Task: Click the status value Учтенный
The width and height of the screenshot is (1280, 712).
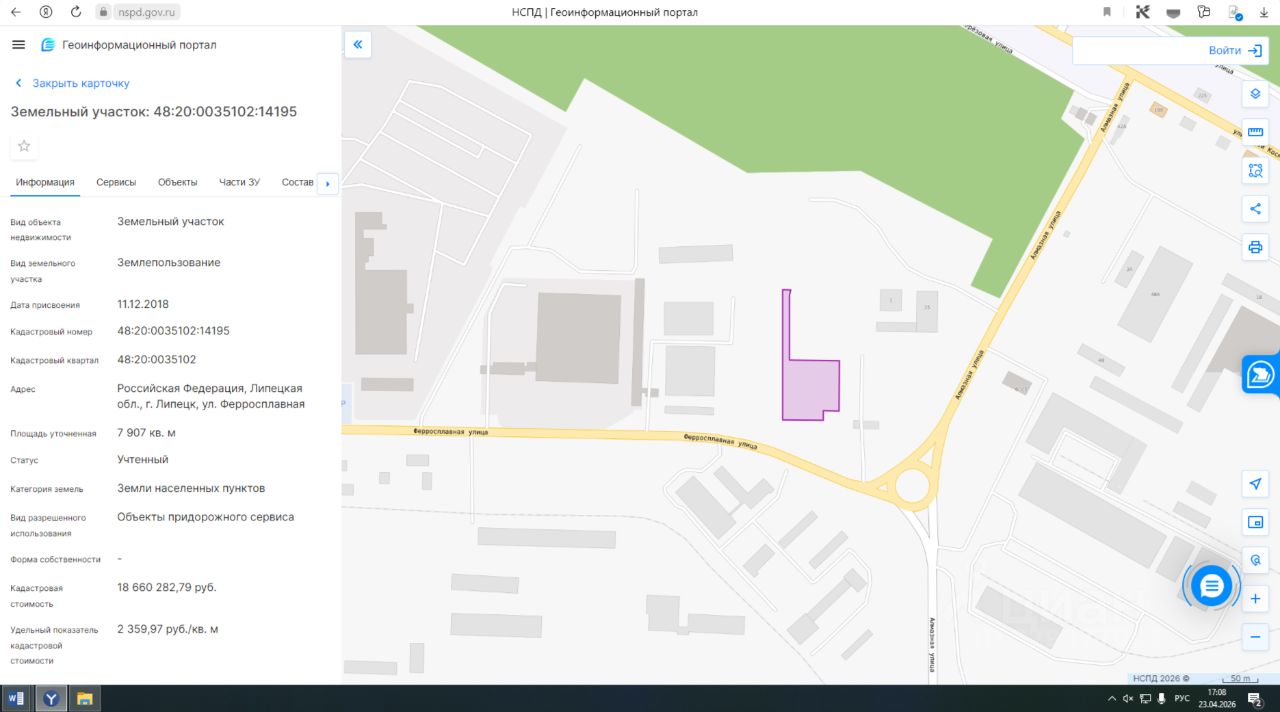Action: [x=143, y=460]
